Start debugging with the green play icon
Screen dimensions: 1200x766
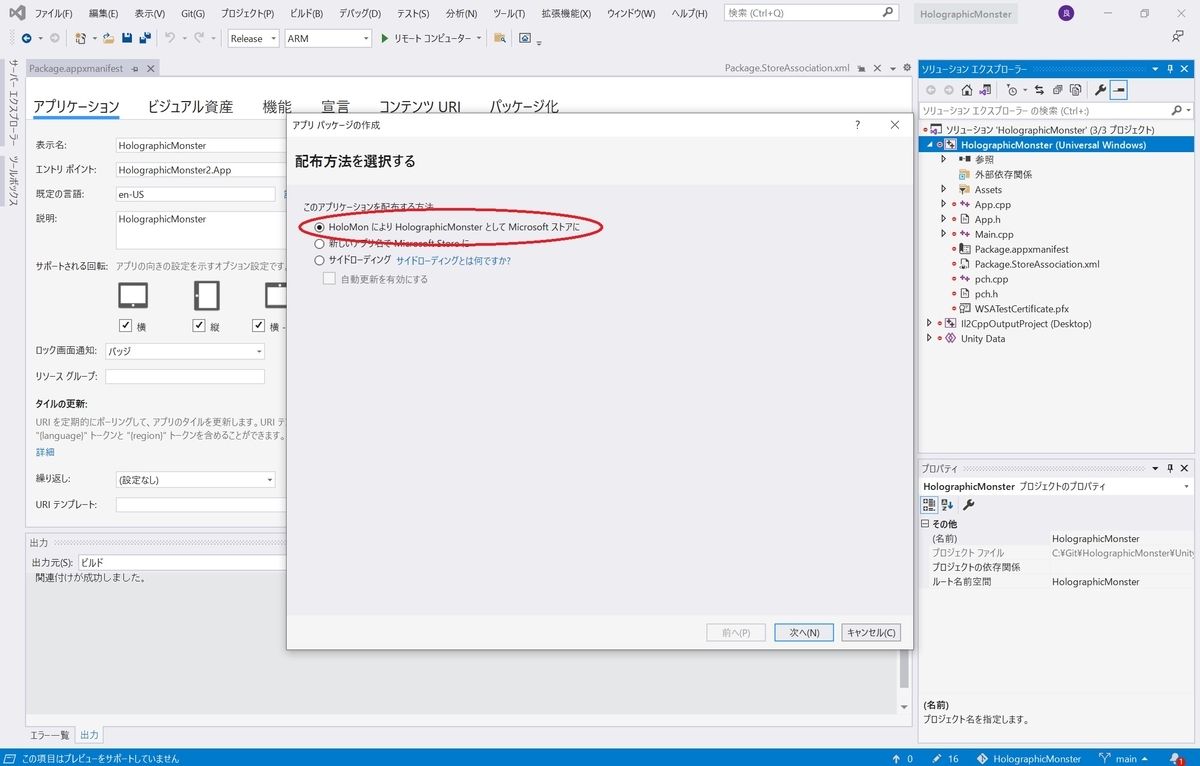(x=384, y=38)
